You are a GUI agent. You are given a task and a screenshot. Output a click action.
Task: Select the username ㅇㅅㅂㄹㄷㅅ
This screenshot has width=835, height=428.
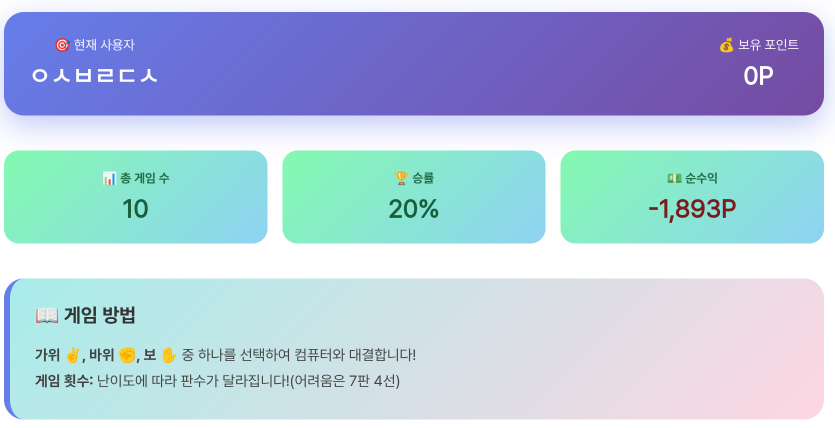coord(94,76)
